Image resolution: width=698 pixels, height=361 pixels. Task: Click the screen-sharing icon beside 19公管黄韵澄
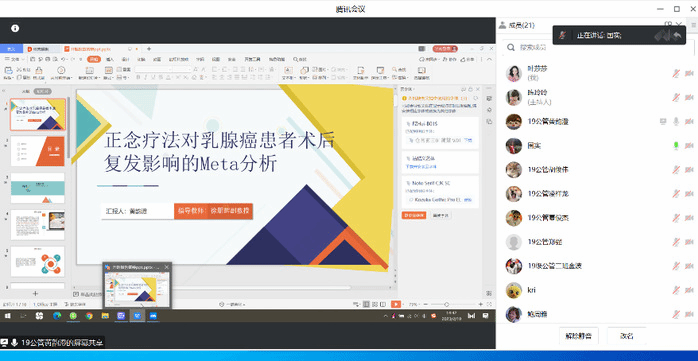(x=663, y=121)
